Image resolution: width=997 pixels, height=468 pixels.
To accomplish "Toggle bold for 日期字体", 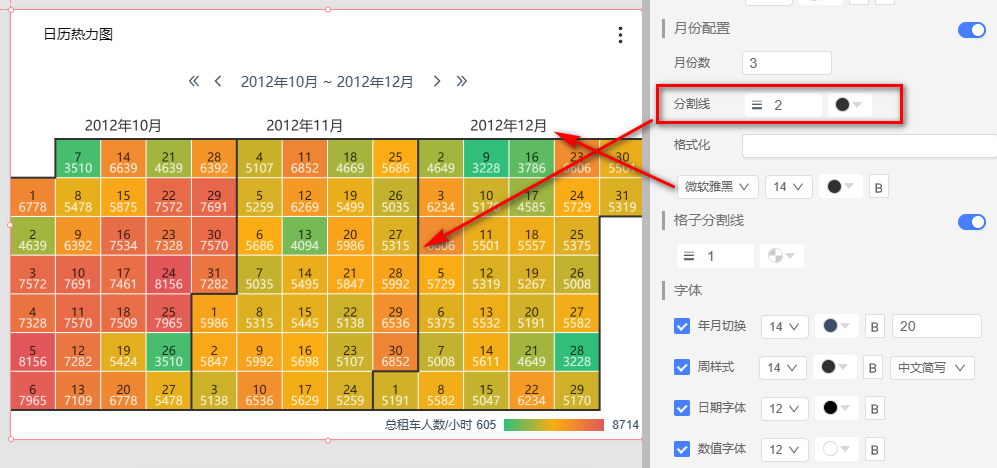I will (872, 408).
